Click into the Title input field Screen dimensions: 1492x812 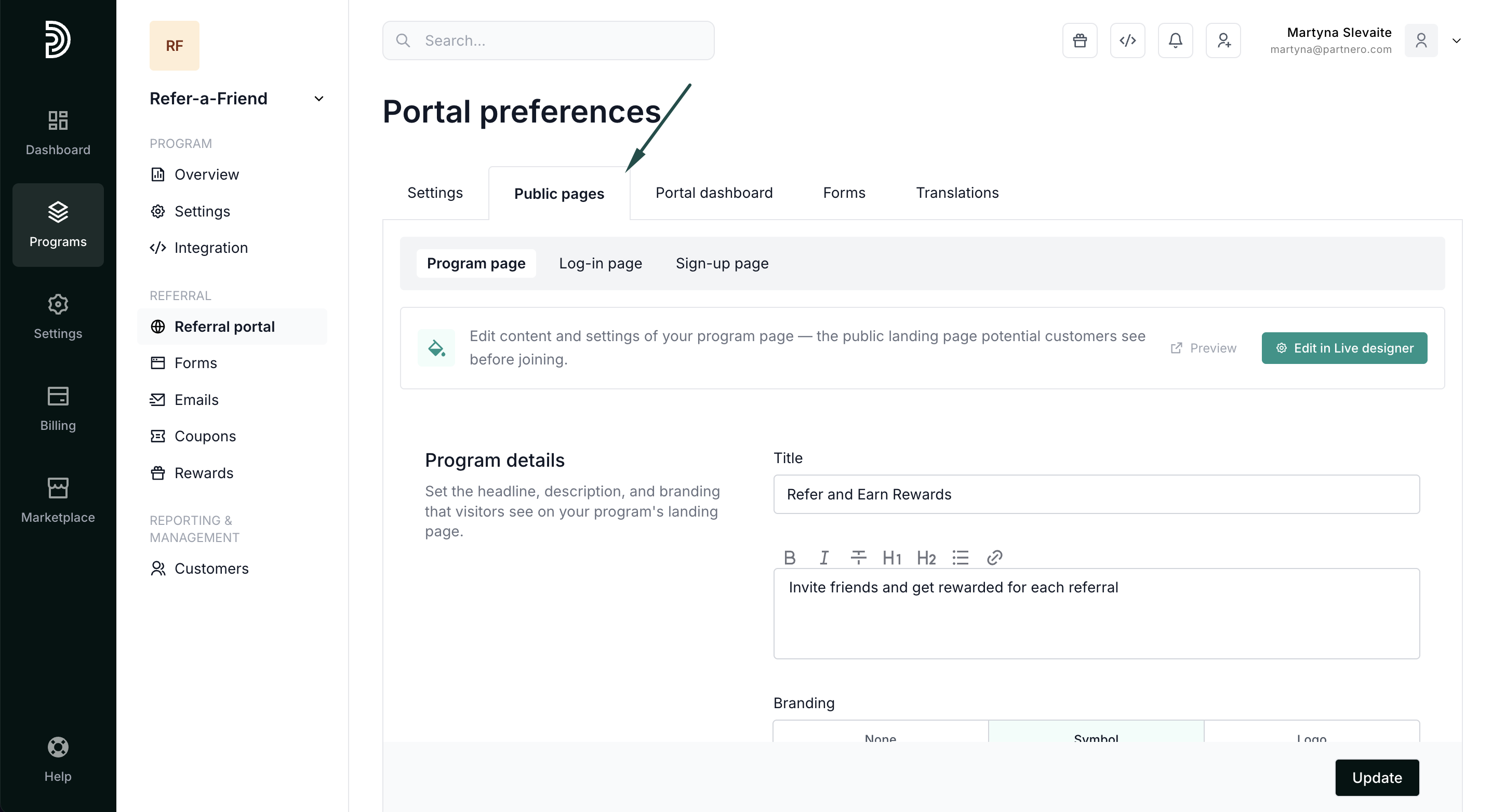tap(1096, 494)
